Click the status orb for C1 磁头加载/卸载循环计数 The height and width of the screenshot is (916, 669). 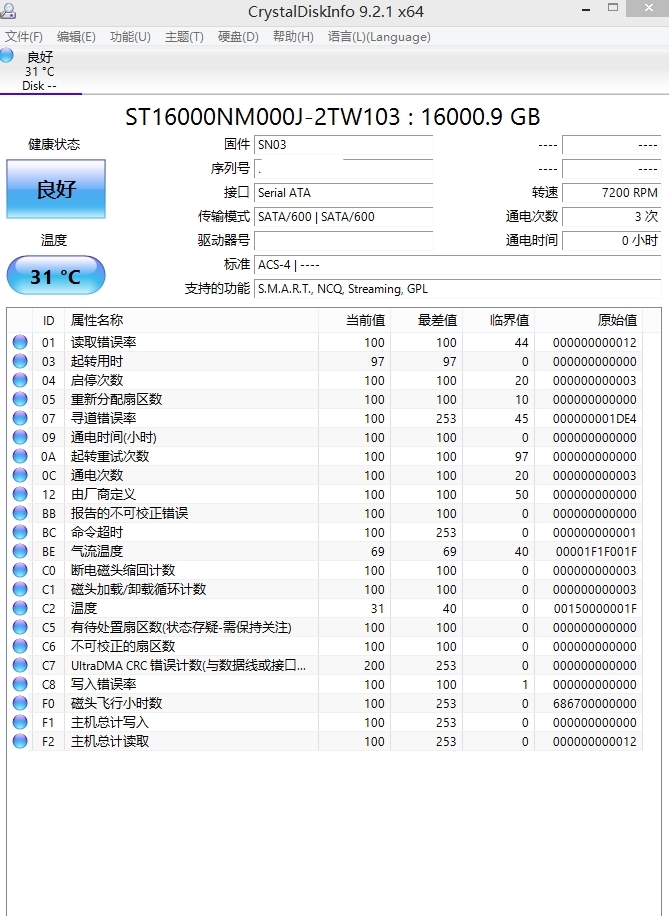coord(20,589)
